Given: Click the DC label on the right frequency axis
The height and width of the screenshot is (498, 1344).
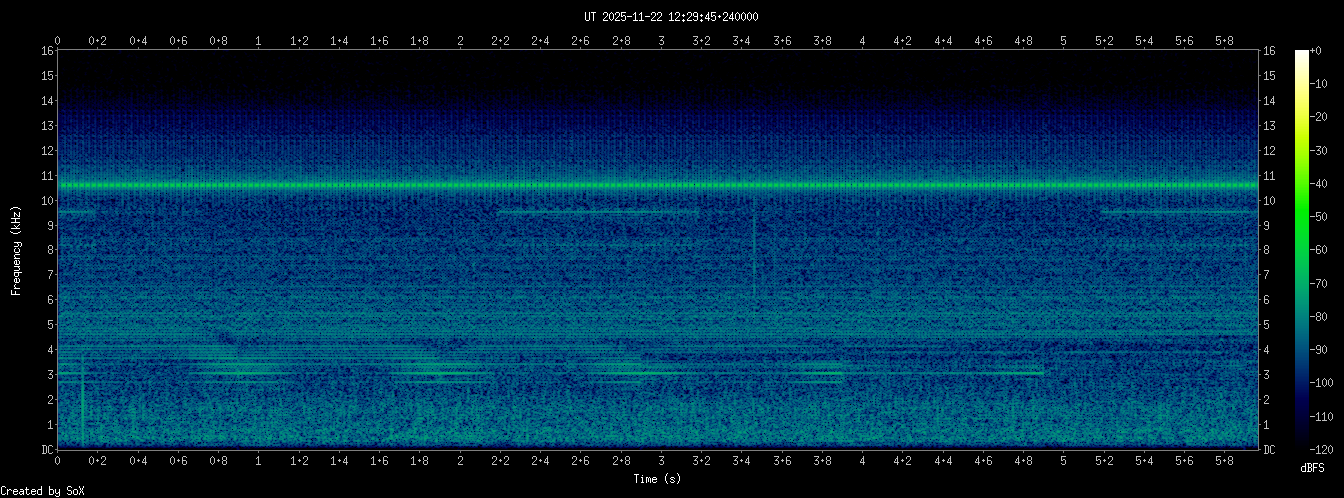Looking at the screenshot, I should pos(1270,450).
